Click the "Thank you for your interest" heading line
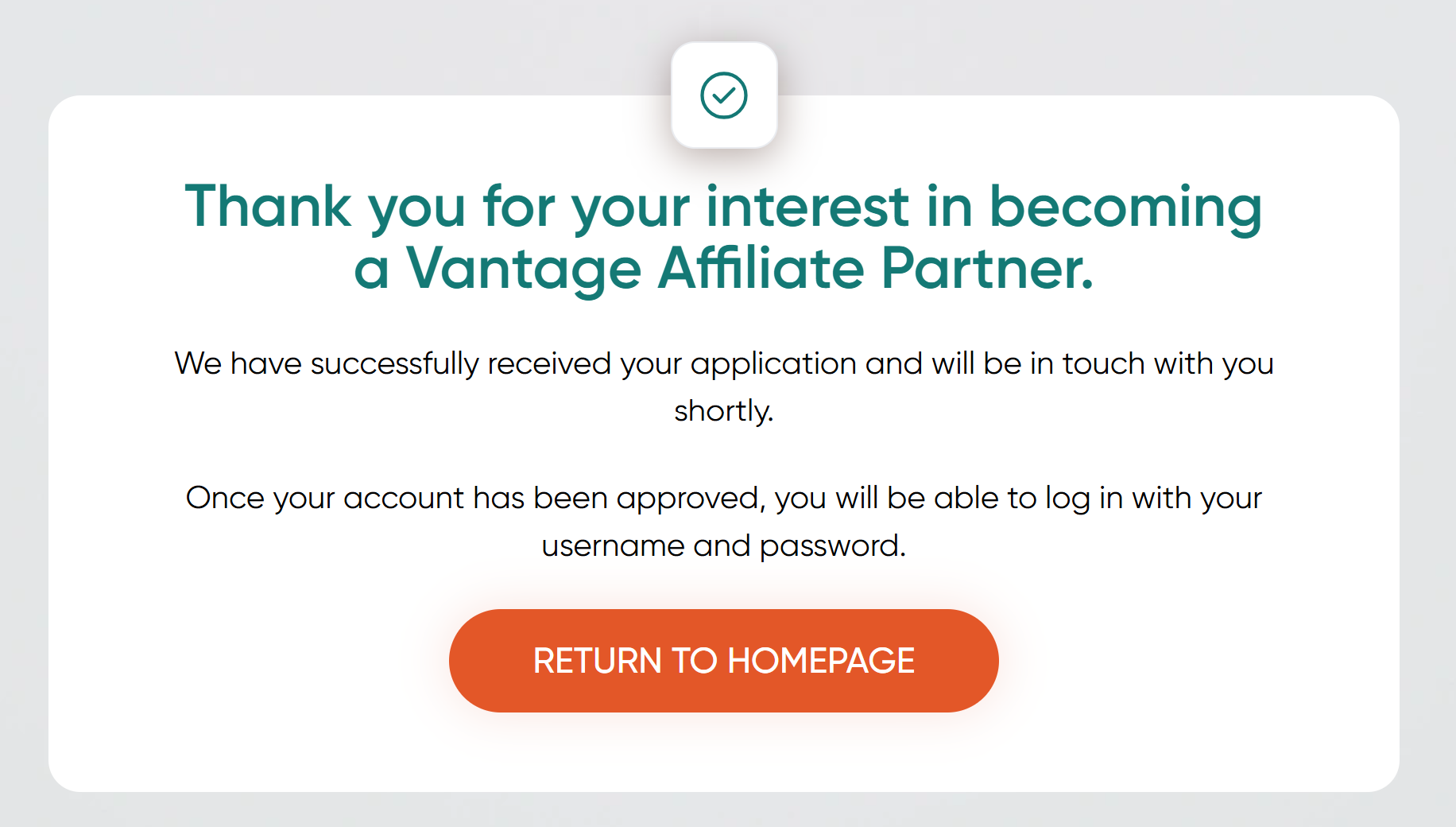This screenshot has width=1456, height=827. [723, 207]
